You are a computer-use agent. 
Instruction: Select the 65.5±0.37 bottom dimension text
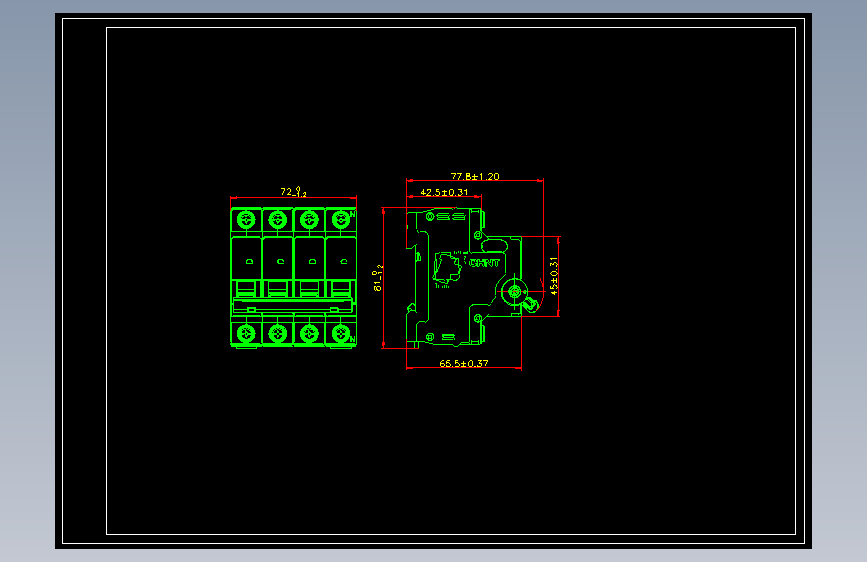click(x=463, y=363)
